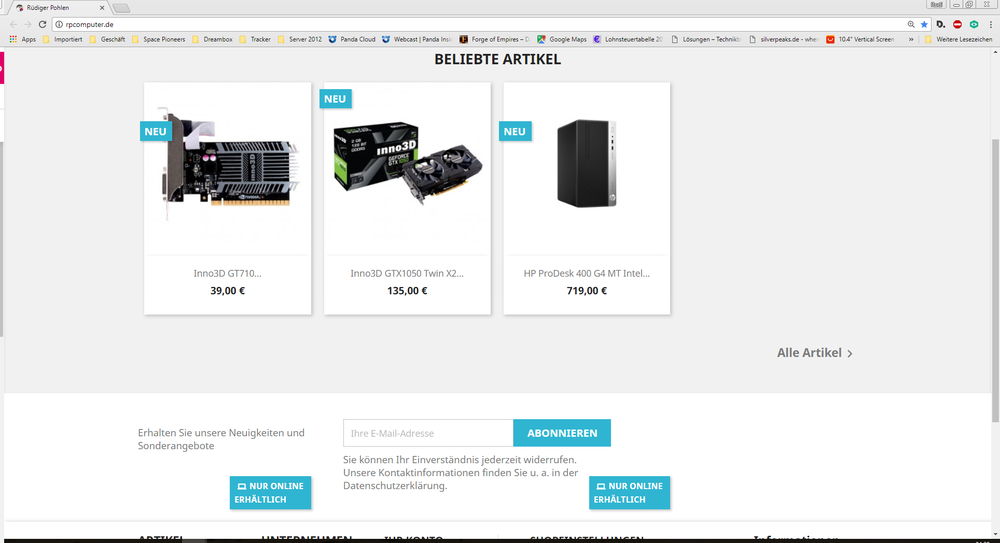Click the BELIEBTE ARTIKEL heading

point(497,59)
